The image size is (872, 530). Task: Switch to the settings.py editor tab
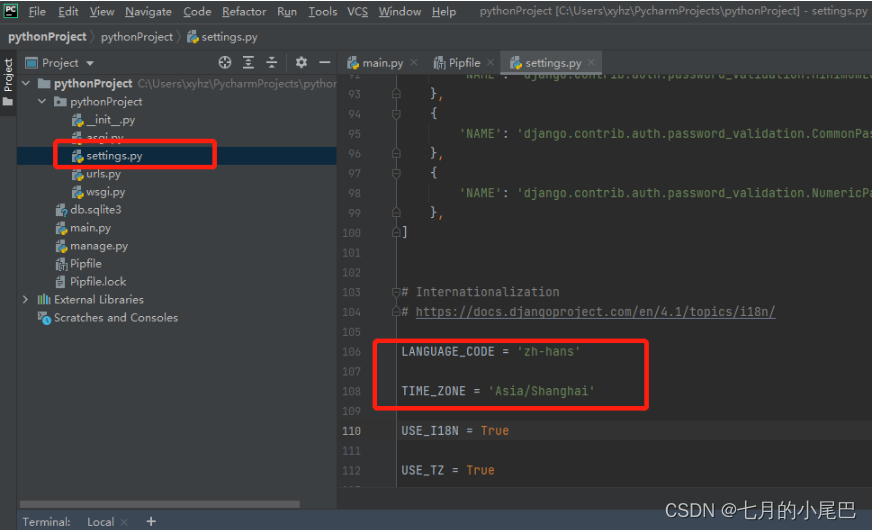click(546, 63)
